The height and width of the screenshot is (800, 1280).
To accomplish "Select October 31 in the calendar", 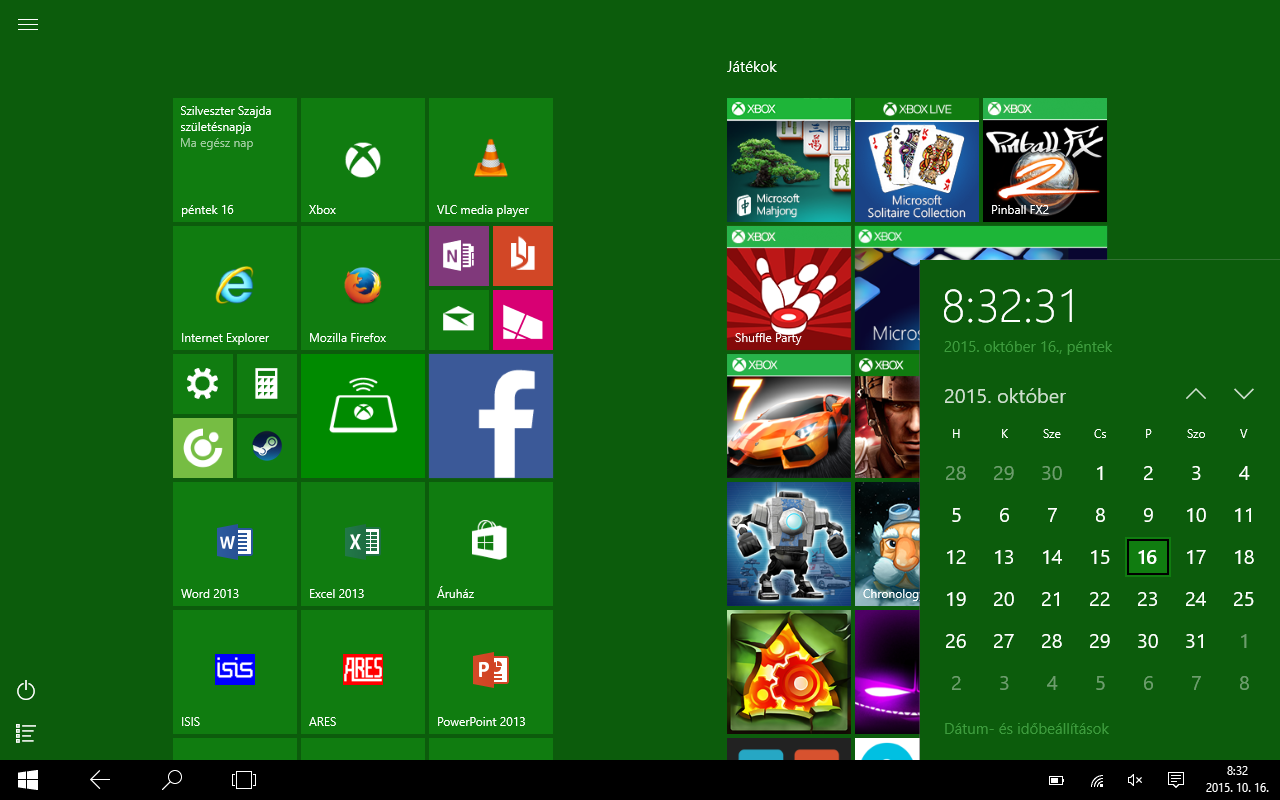I will [1196, 641].
